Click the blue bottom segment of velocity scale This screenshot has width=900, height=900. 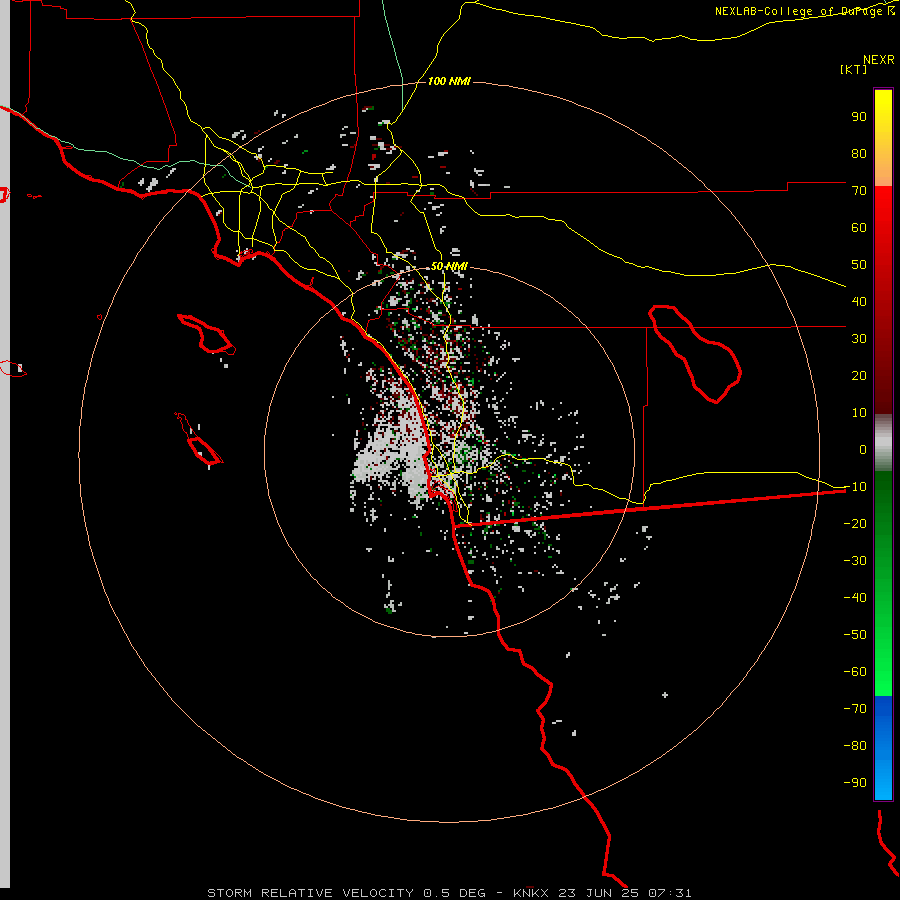[x=883, y=748]
